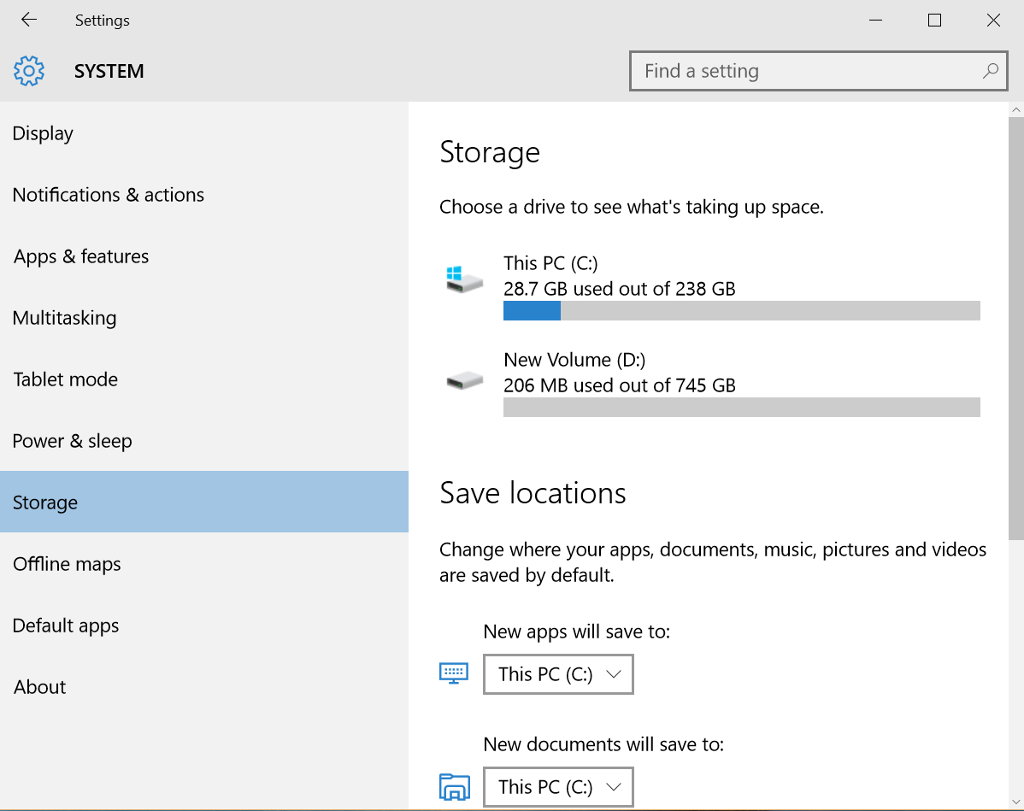Click the keyboard icon beside new apps

(x=454, y=673)
